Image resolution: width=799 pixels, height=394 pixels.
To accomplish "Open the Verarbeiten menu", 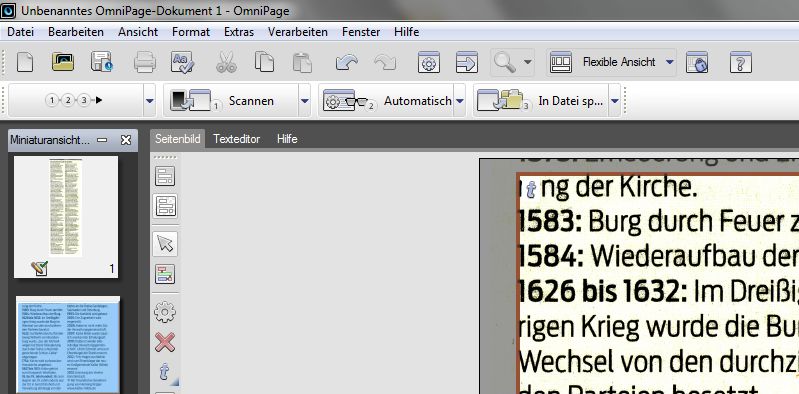I will coord(298,32).
